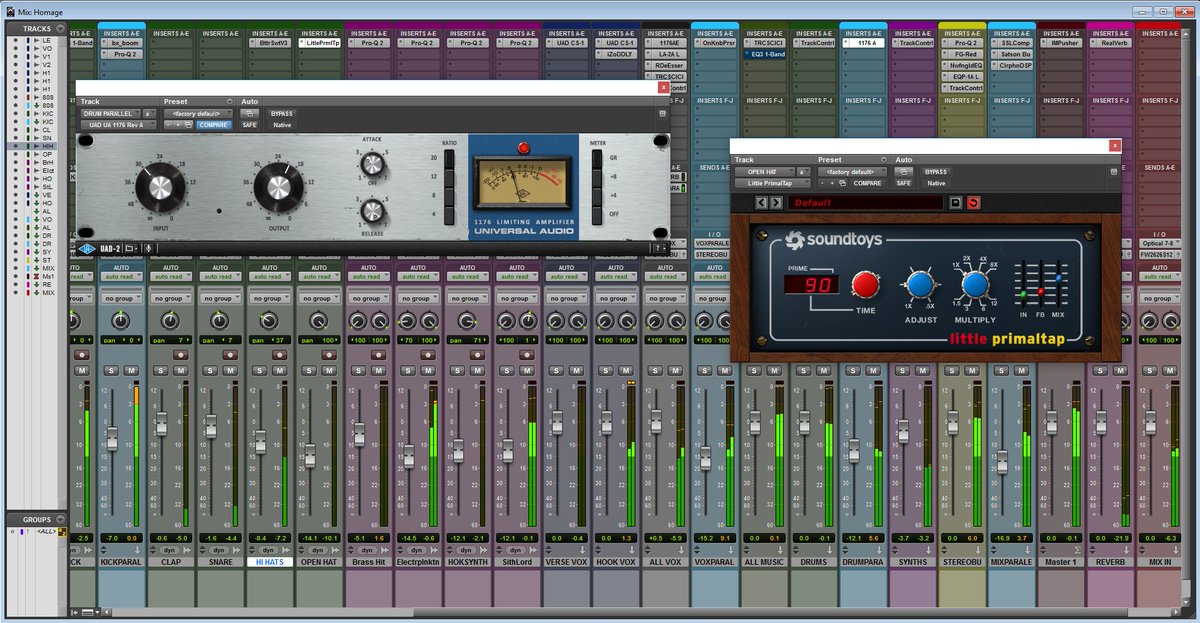Image resolution: width=1200 pixels, height=623 pixels.
Task: Open the UAD-2 preset folder icon
Action: click(x=130, y=248)
